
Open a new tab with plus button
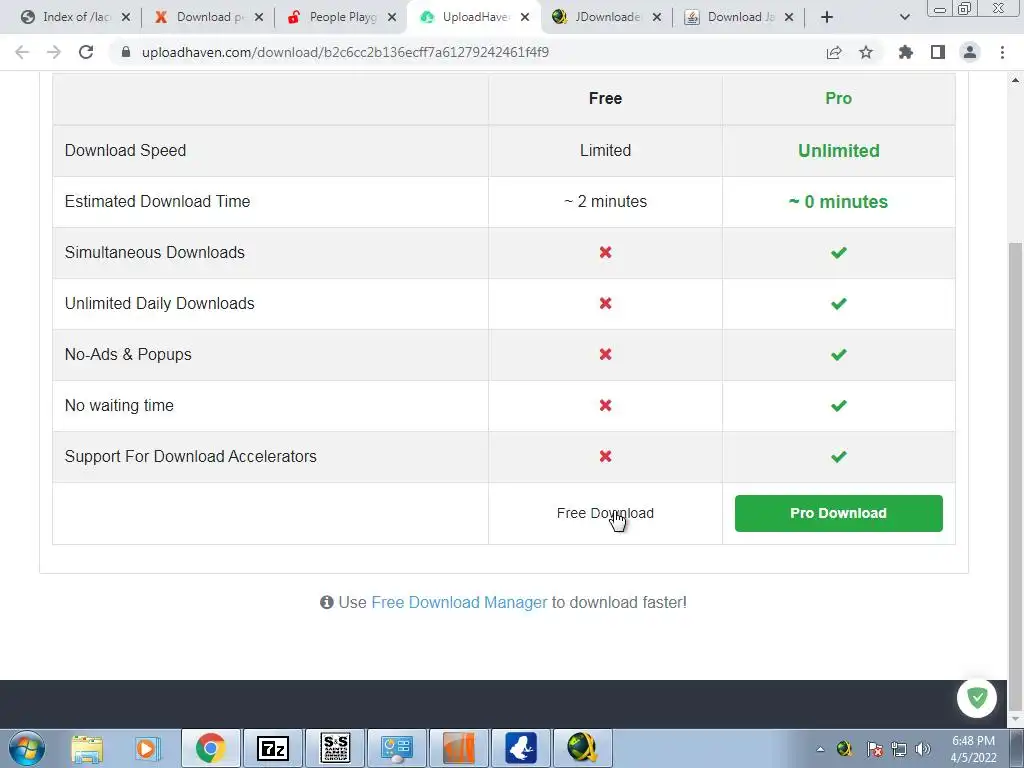[827, 17]
